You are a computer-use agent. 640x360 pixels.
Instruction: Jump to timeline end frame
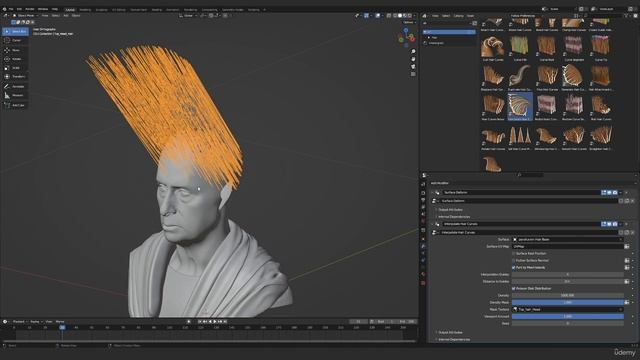224,322
